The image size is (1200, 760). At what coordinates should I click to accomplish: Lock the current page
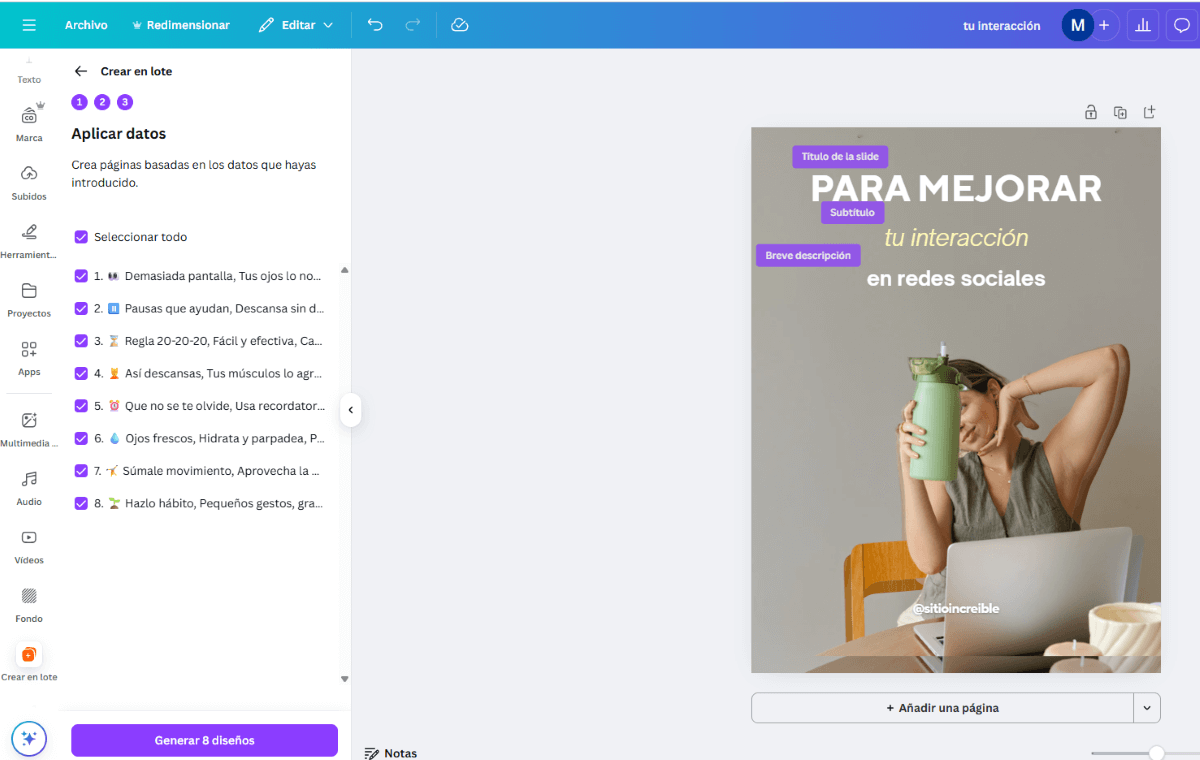pyautogui.click(x=1090, y=112)
